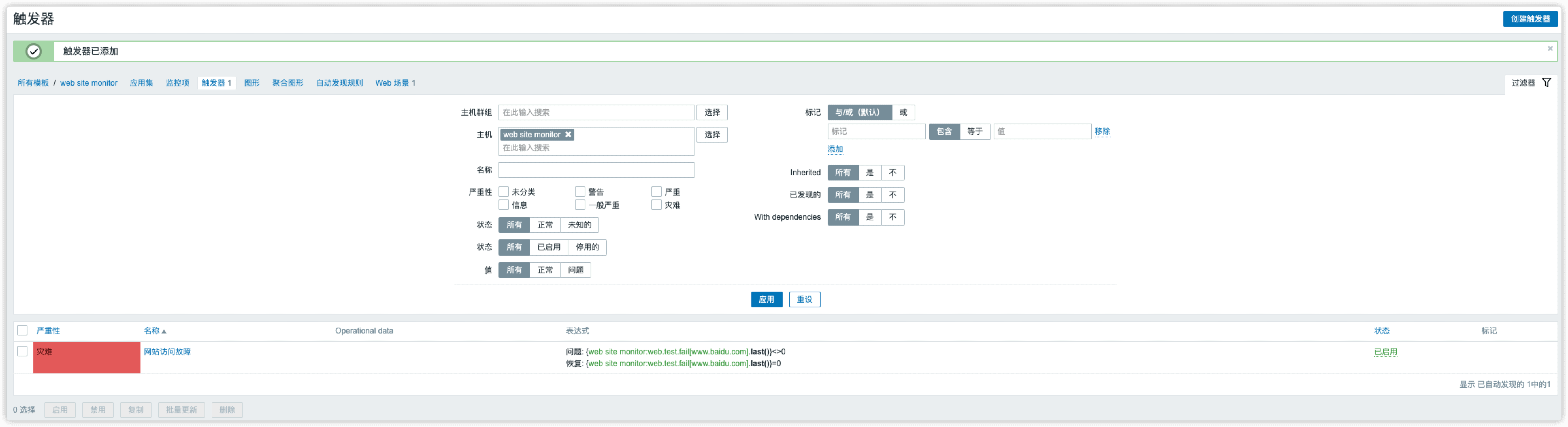Screen dimensions: 1568x427
Task: Click the green success checkmark icon
Action: (33, 52)
